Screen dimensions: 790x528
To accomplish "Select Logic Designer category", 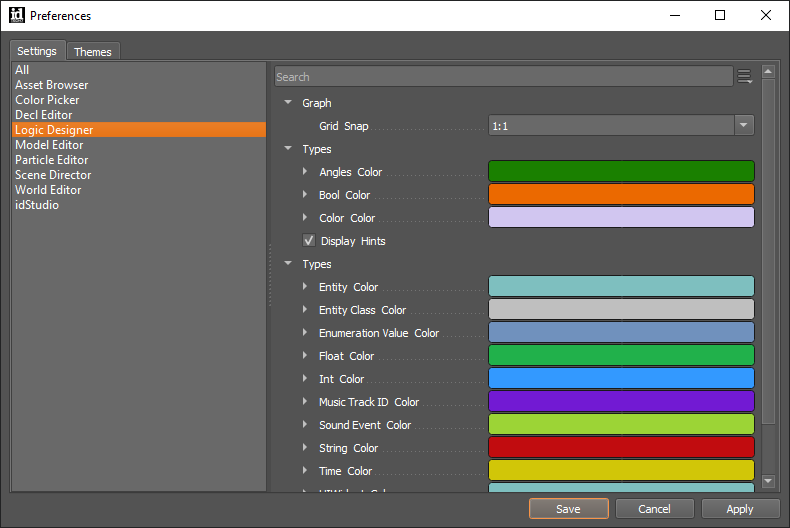I will coord(139,129).
